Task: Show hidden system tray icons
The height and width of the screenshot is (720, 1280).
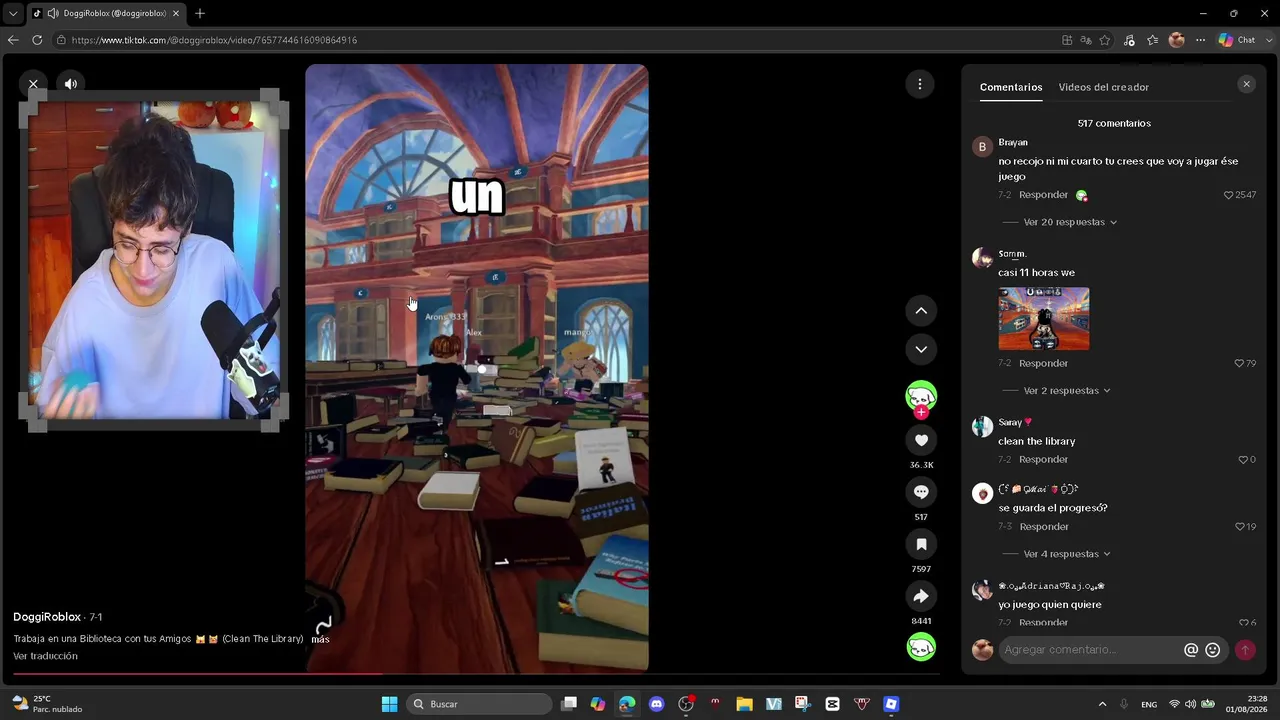Action: pos(1102,704)
